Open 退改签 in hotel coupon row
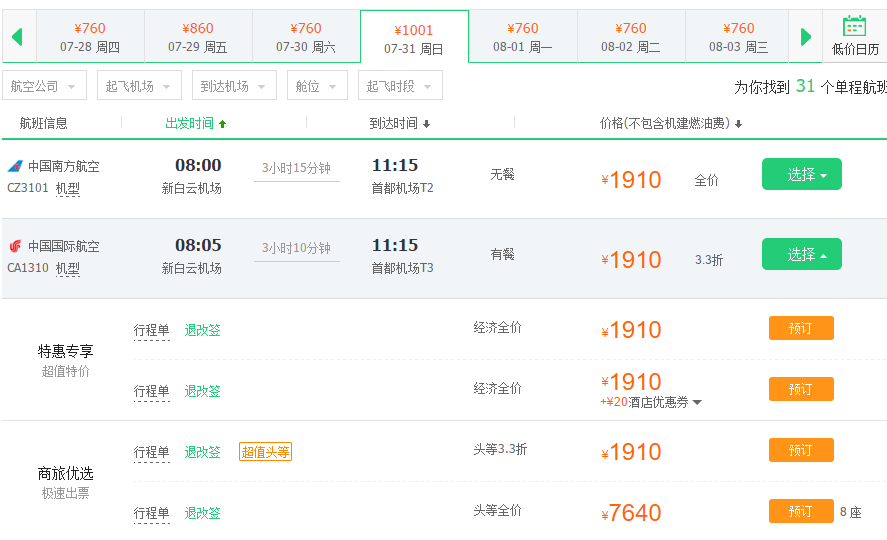This screenshot has height=540, width=887. [x=202, y=391]
